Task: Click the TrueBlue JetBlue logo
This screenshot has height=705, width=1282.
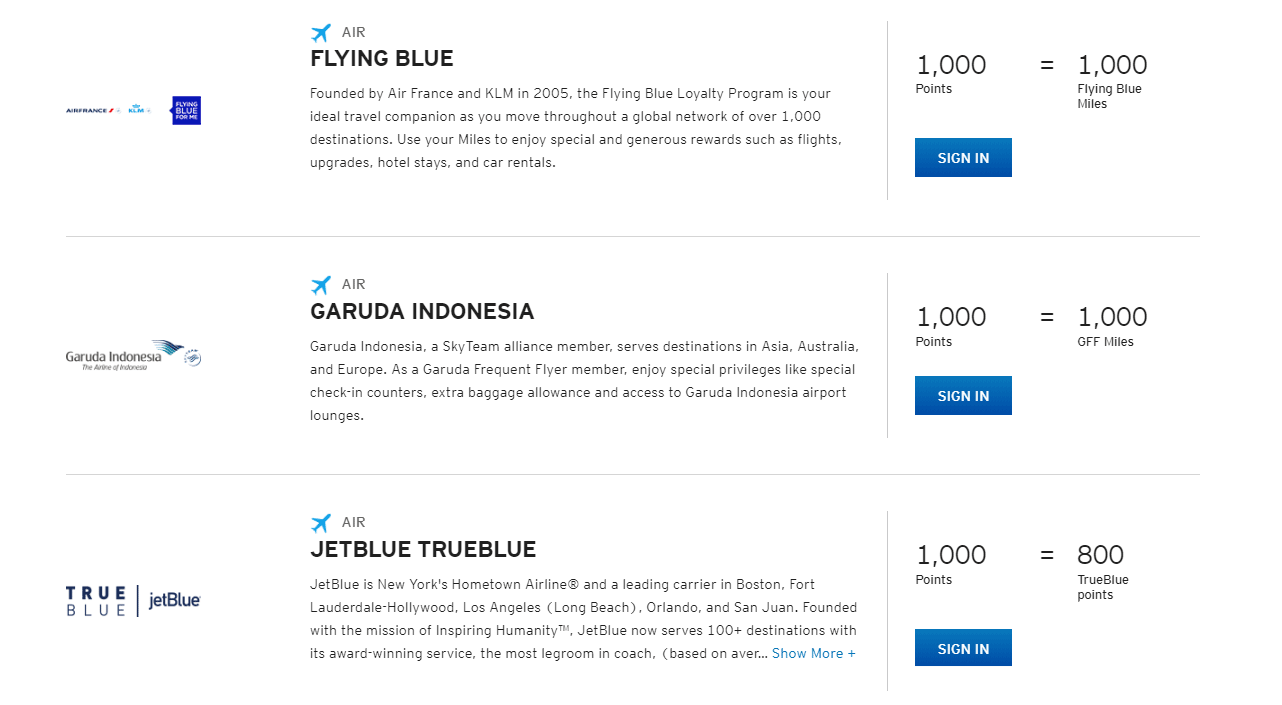Action: pos(133,600)
